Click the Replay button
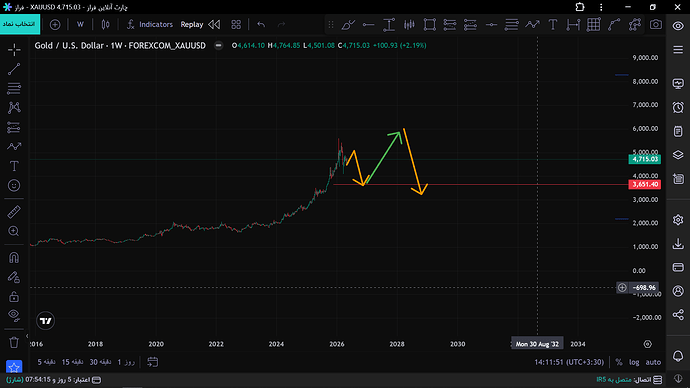 pyautogui.click(x=192, y=25)
